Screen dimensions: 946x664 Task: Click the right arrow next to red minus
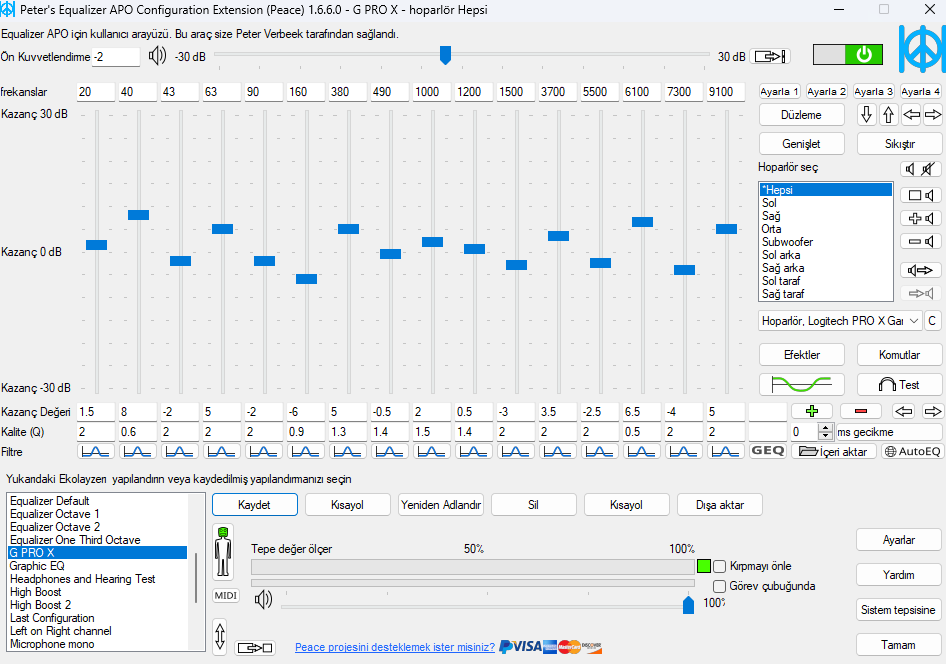pyautogui.click(x=933, y=411)
